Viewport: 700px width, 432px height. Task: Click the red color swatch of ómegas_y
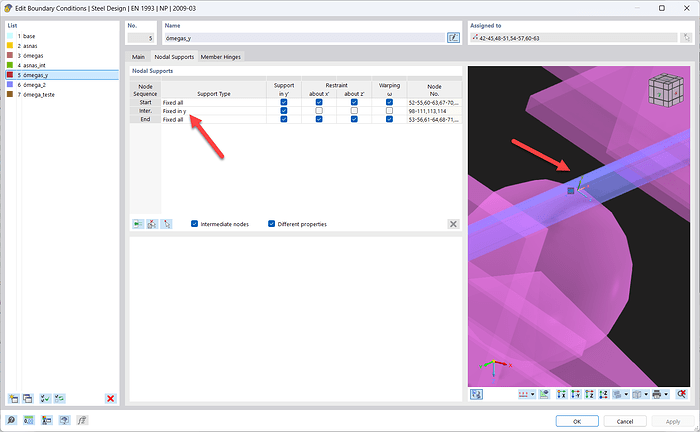(x=10, y=74)
